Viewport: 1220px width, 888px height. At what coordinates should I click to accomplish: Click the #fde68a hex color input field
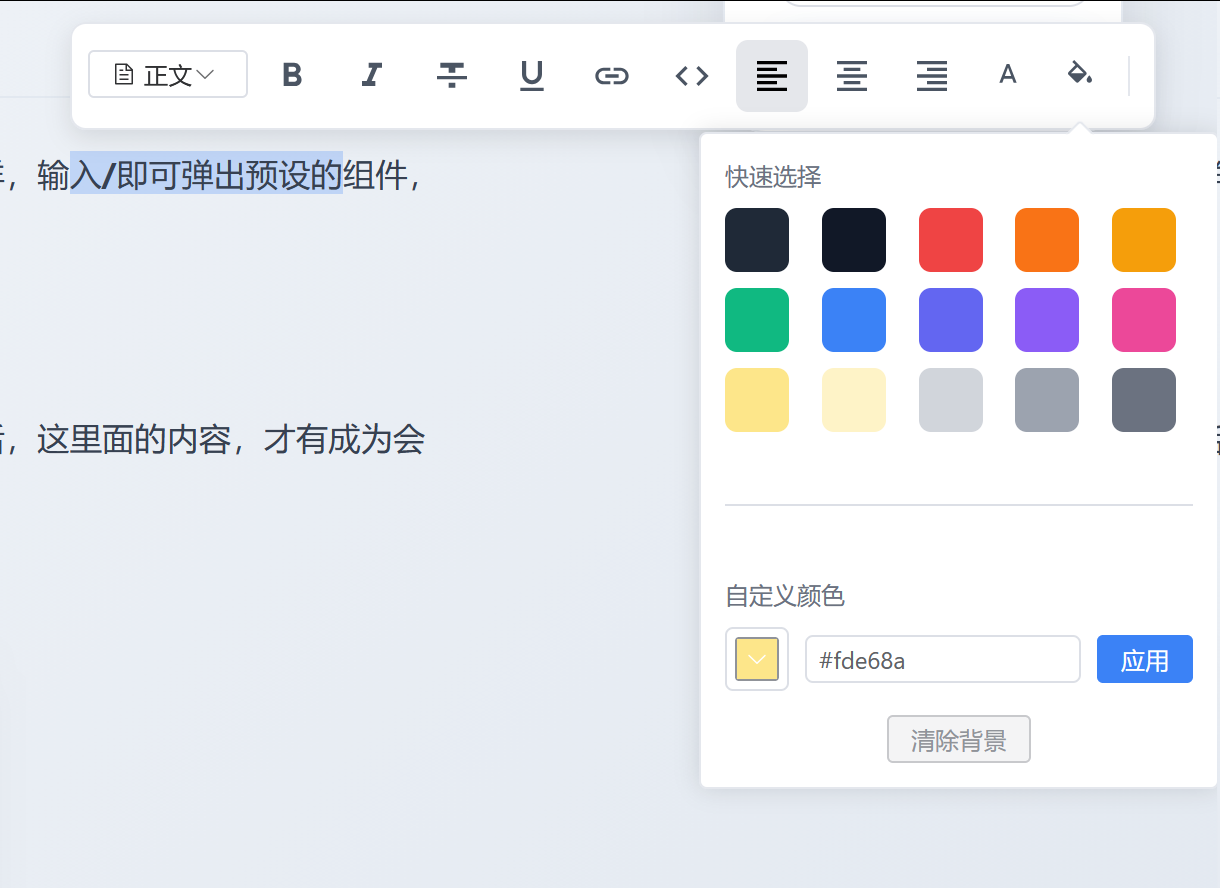pos(942,658)
